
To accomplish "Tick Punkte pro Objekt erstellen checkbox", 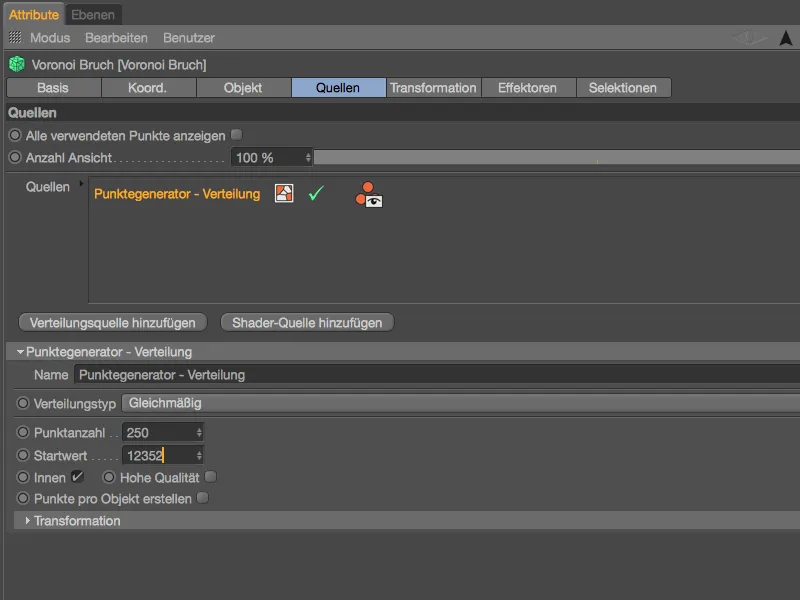I will pyautogui.click(x=203, y=498).
